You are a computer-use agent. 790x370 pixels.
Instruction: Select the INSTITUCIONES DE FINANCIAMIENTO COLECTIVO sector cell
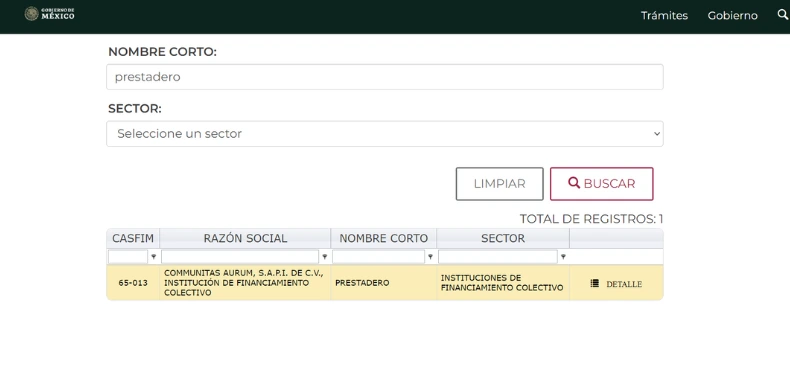pyautogui.click(x=503, y=283)
